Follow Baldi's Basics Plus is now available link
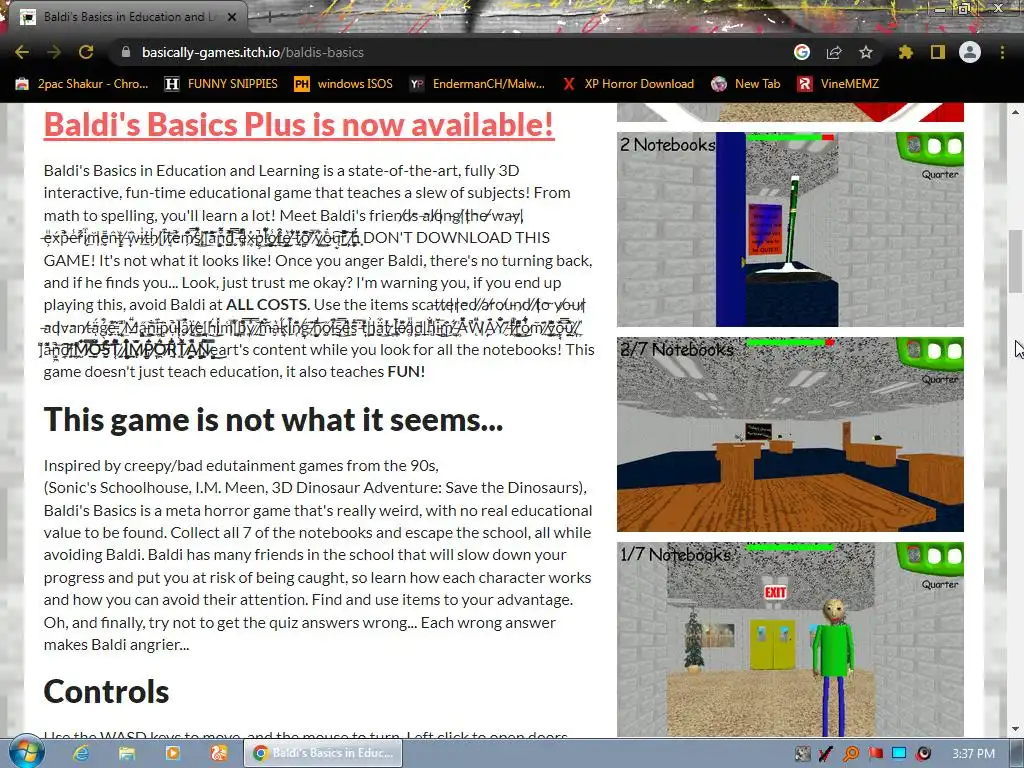Image resolution: width=1024 pixels, height=768 pixels. (x=299, y=124)
